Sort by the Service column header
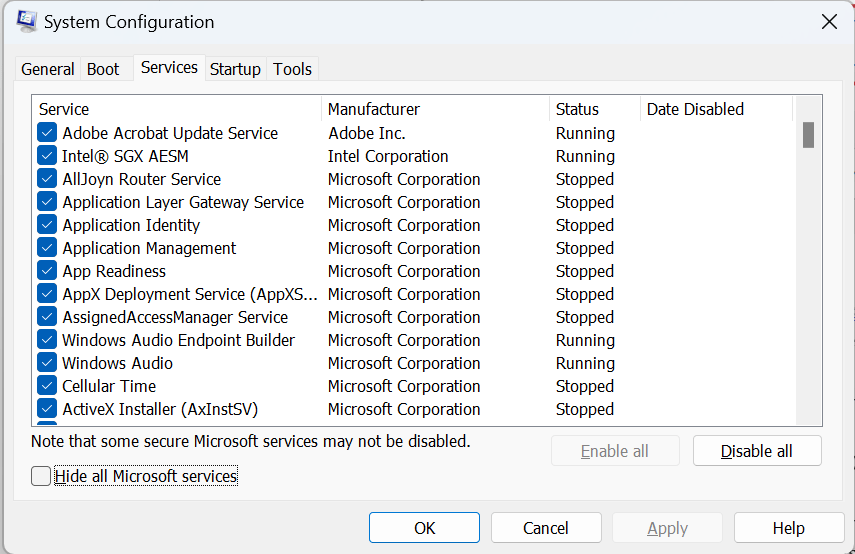The width and height of the screenshot is (855, 554). 177,109
